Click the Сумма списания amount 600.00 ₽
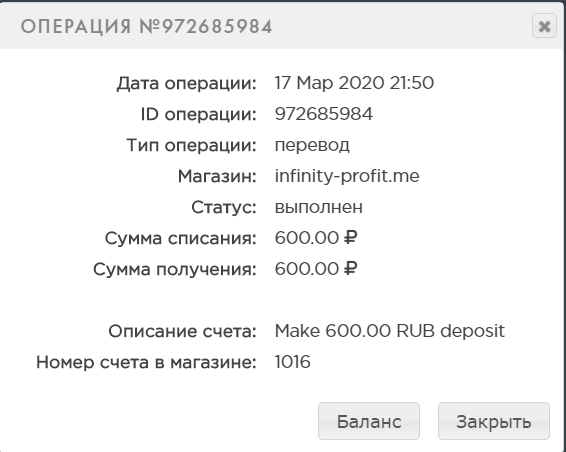The height and width of the screenshot is (452, 566). pyautogui.click(x=316, y=238)
